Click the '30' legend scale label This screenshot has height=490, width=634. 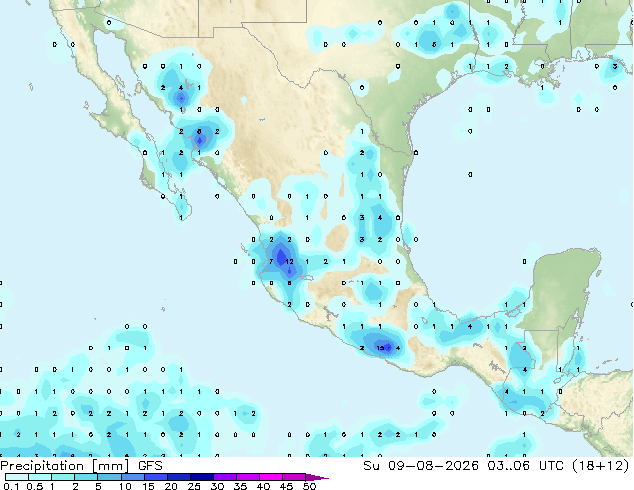[217, 486]
